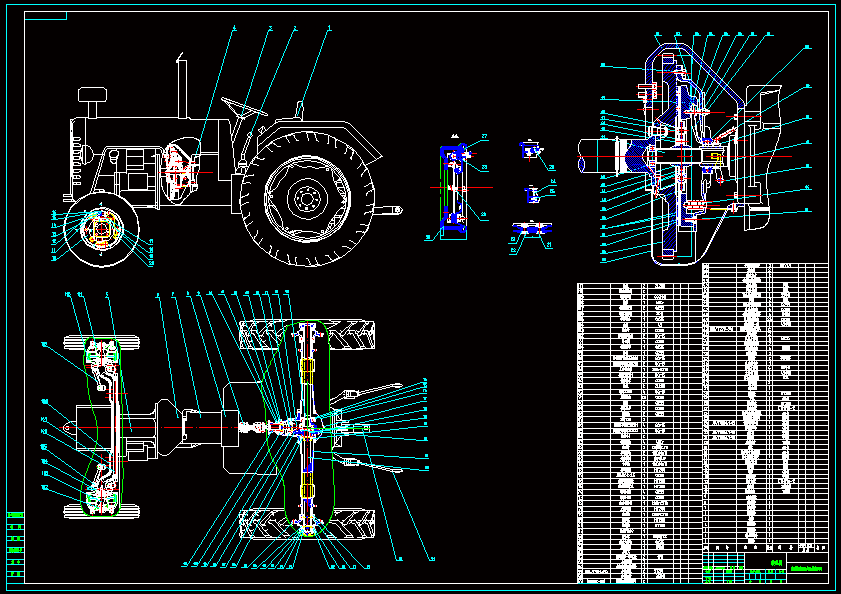Pick the lower front wheel in plan view
Viewport: 841px width, 594px height.
[102, 511]
